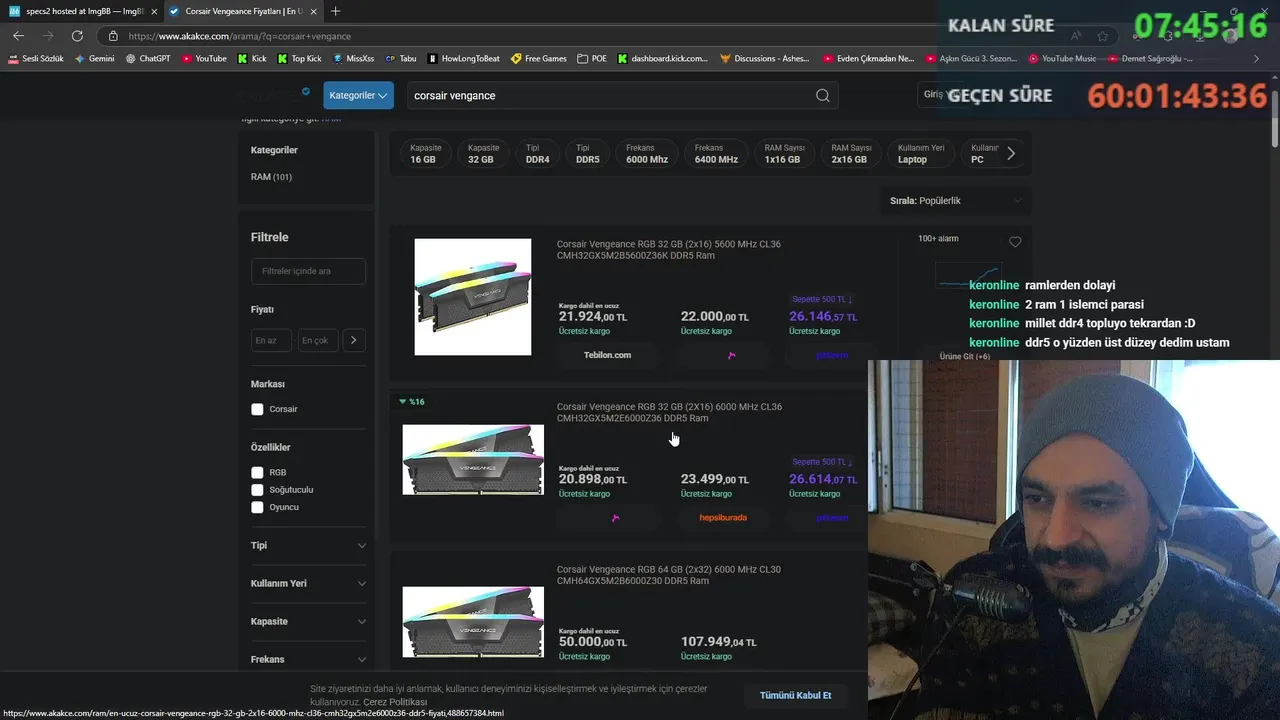This screenshot has width=1280, height=720.
Task: Select the Frekans 6000 Mhz filter chip
Action: (647, 153)
